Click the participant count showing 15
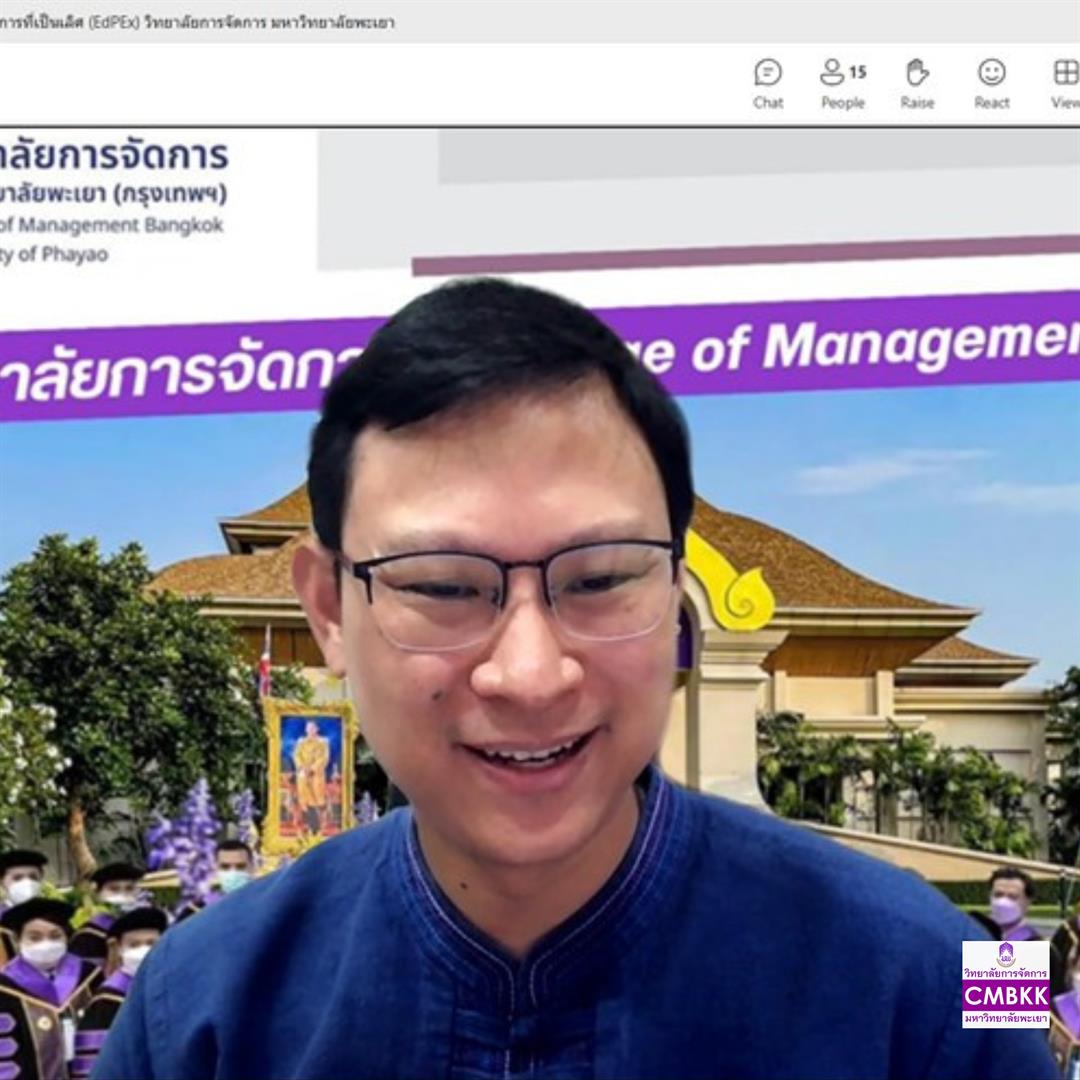This screenshot has height=1080, width=1080. coord(858,72)
